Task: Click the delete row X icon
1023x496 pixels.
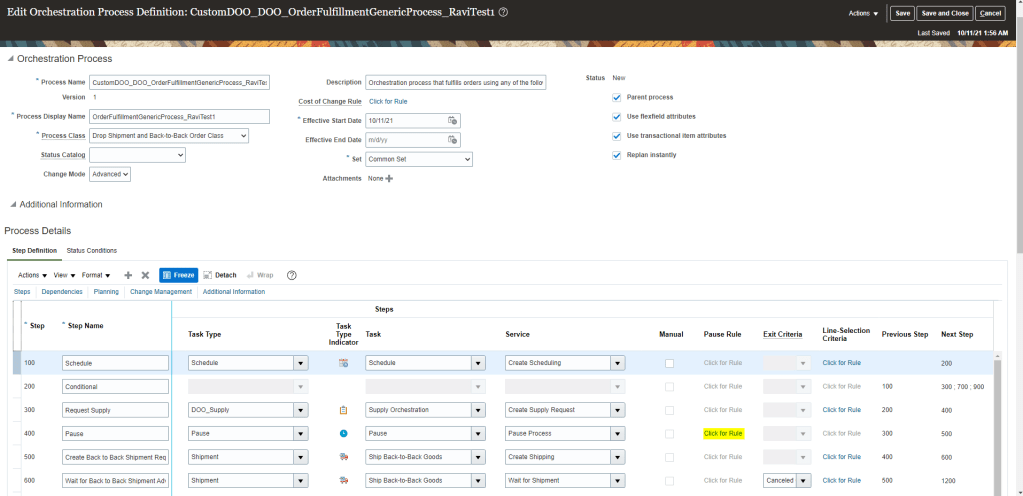Action: click(x=145, y=275)
